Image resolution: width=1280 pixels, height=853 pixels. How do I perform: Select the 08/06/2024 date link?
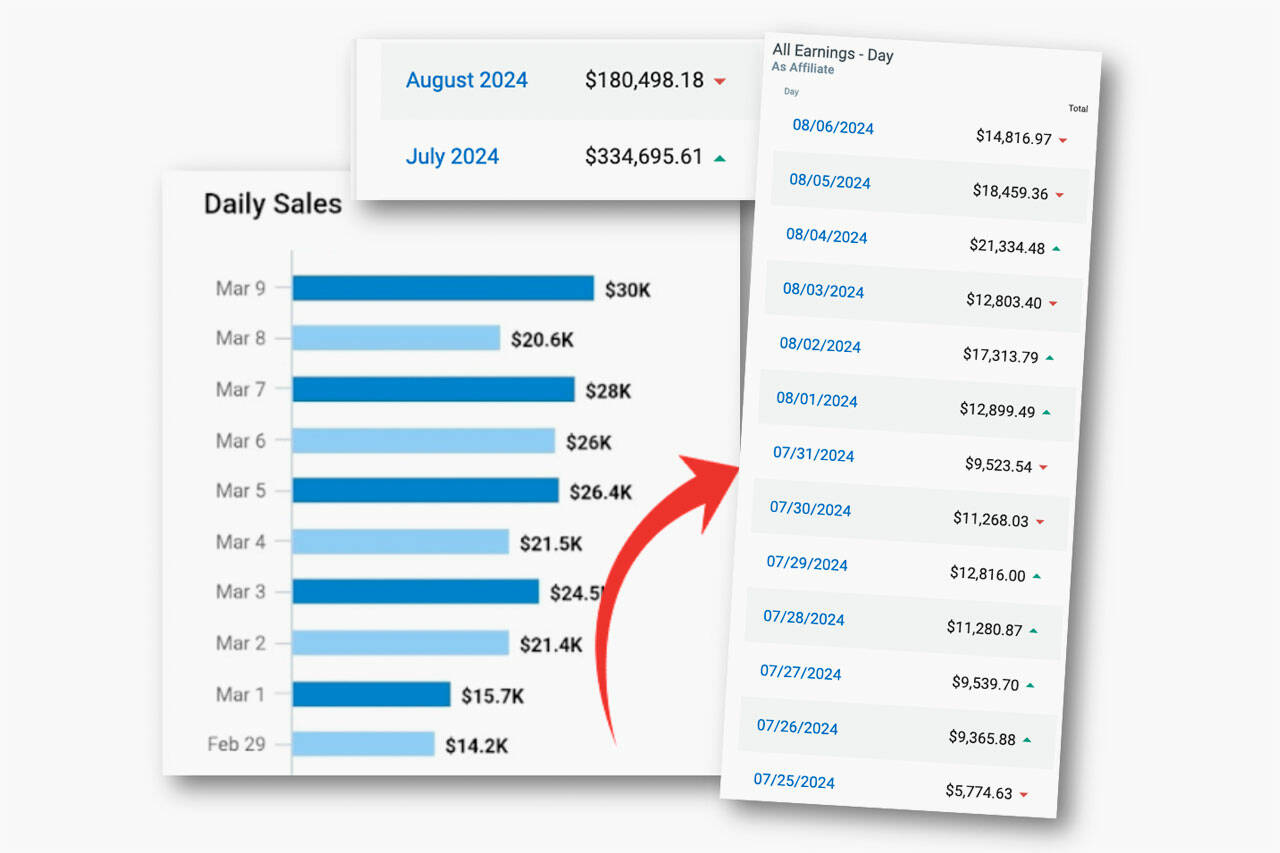coord(833,127)
